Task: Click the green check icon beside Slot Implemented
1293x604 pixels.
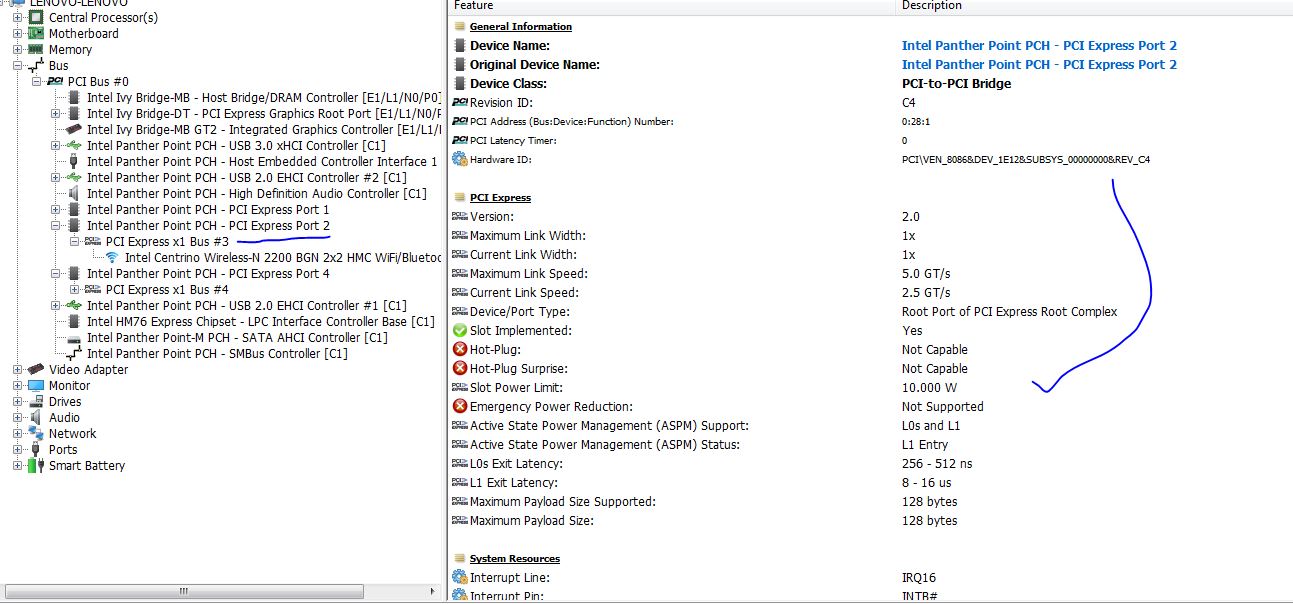Action: (x=460, y=330)
